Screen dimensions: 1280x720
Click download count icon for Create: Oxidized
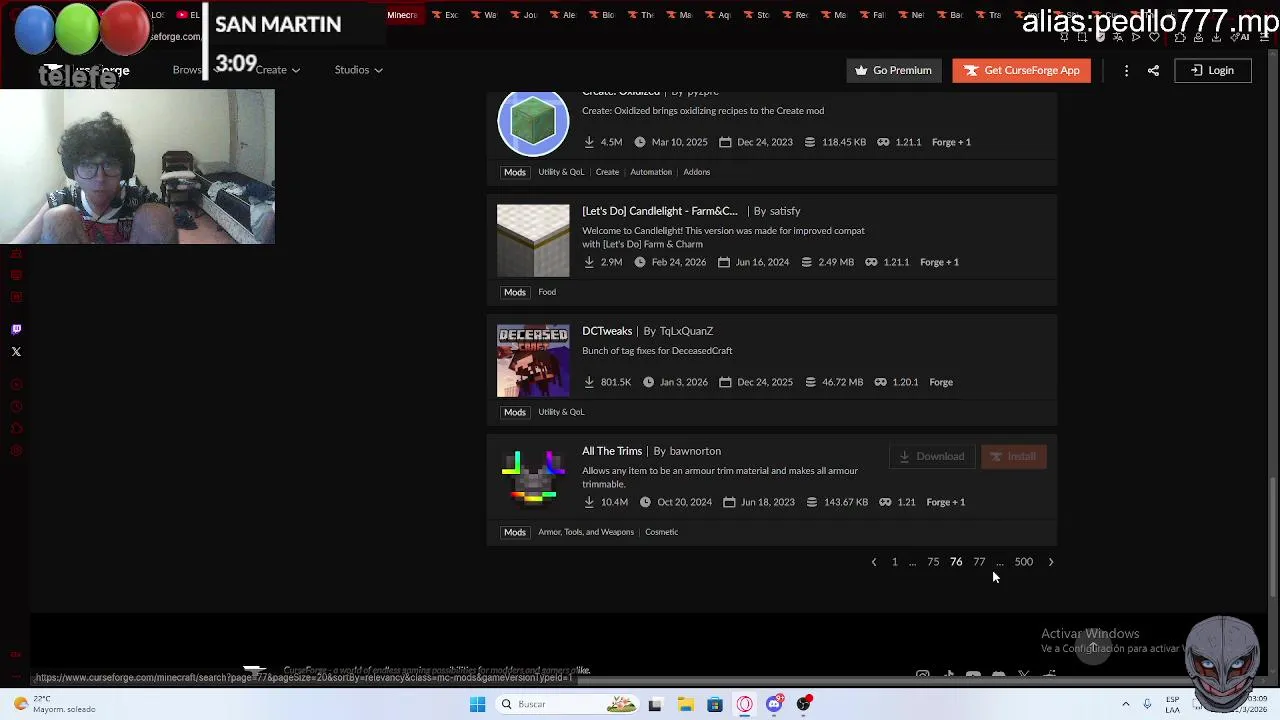click(x=589, y=142)
